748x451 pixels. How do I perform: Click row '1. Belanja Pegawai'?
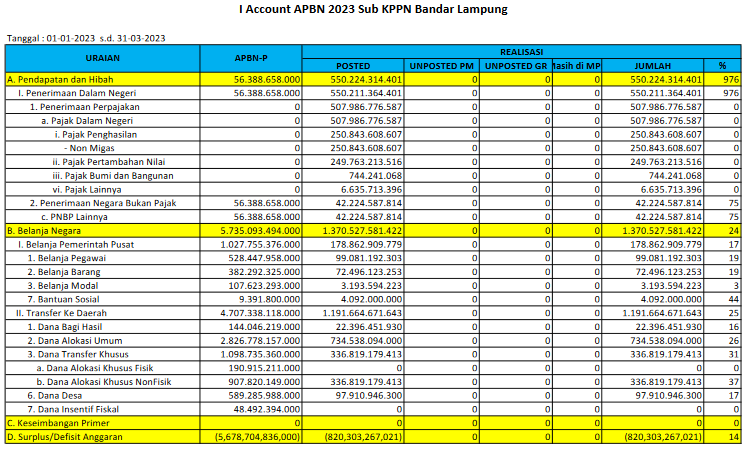[x=373, y=258]
